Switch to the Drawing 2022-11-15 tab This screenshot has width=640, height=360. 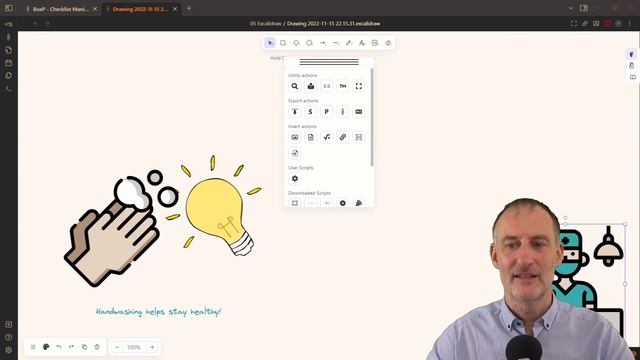[140, 9]
